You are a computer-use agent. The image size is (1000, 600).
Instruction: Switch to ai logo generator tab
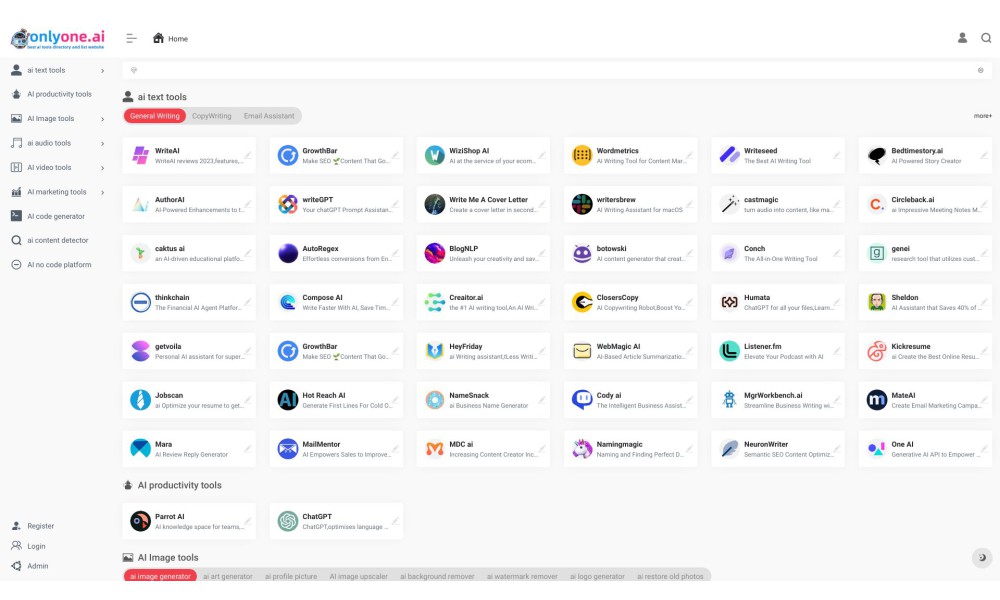coord(597,576)
